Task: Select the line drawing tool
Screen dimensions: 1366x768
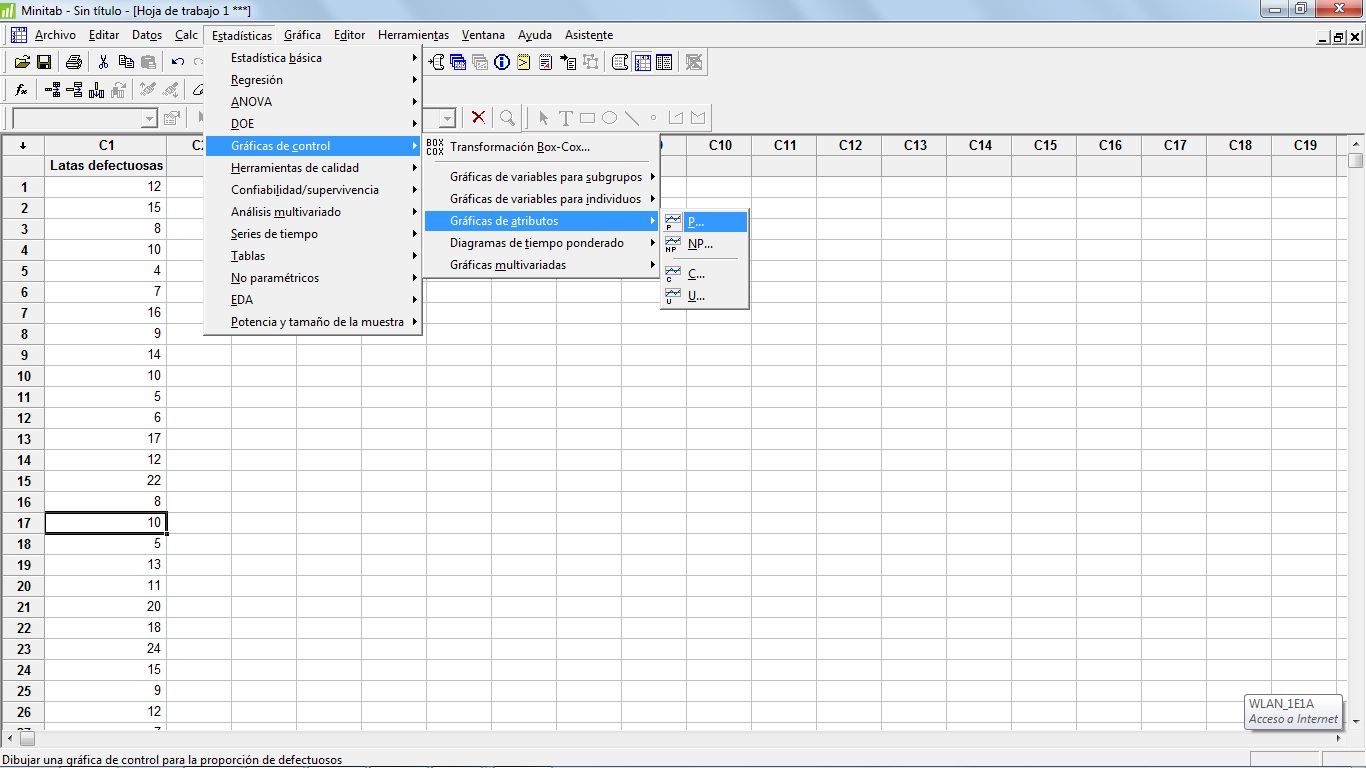Action: tap(632, 118)
